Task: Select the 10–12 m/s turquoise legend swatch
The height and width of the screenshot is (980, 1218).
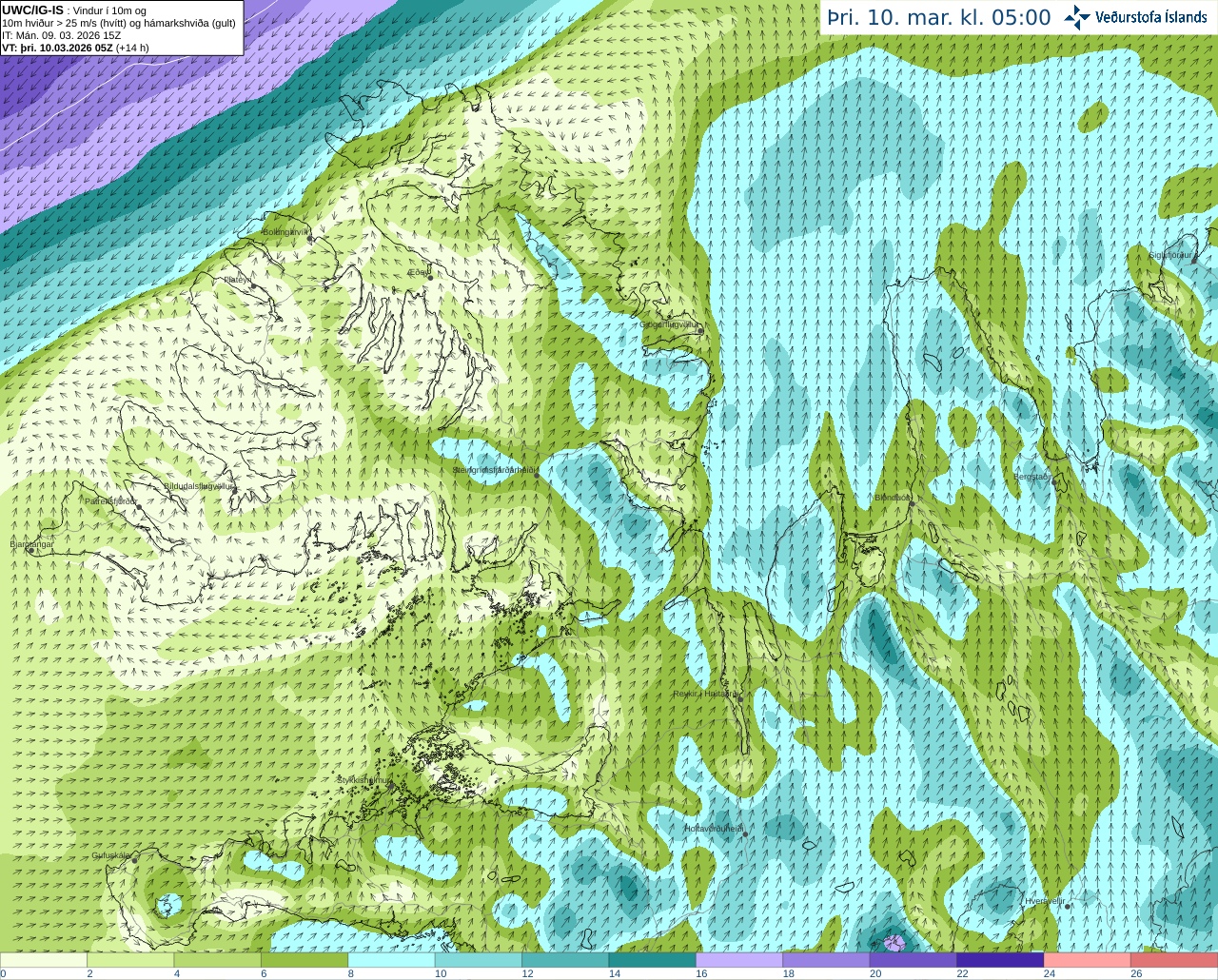Action: click(479, 960)
